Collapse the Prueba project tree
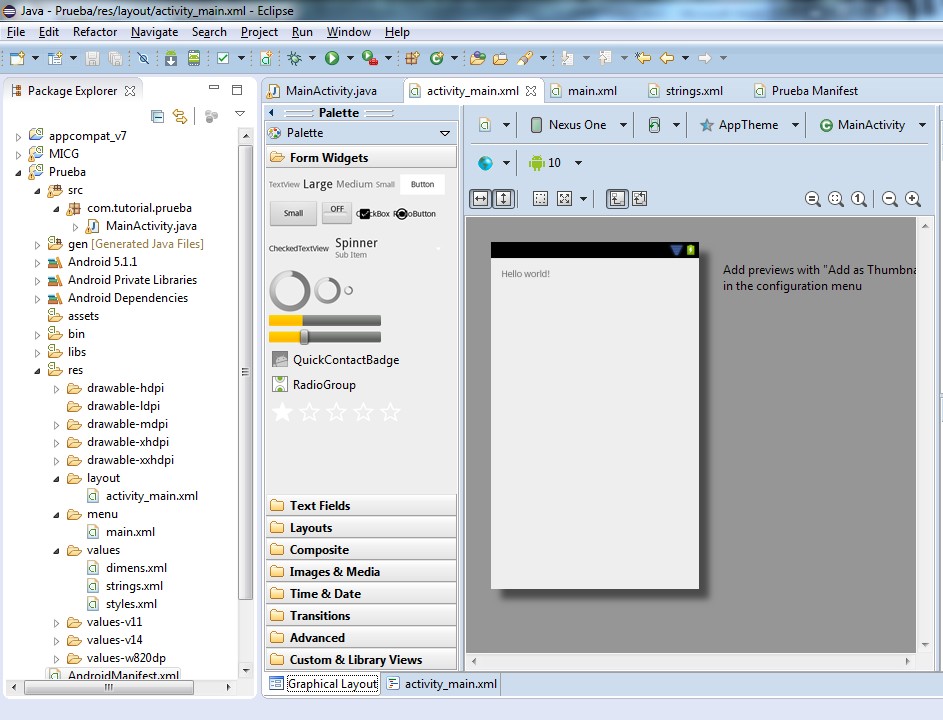 point(18,173)
